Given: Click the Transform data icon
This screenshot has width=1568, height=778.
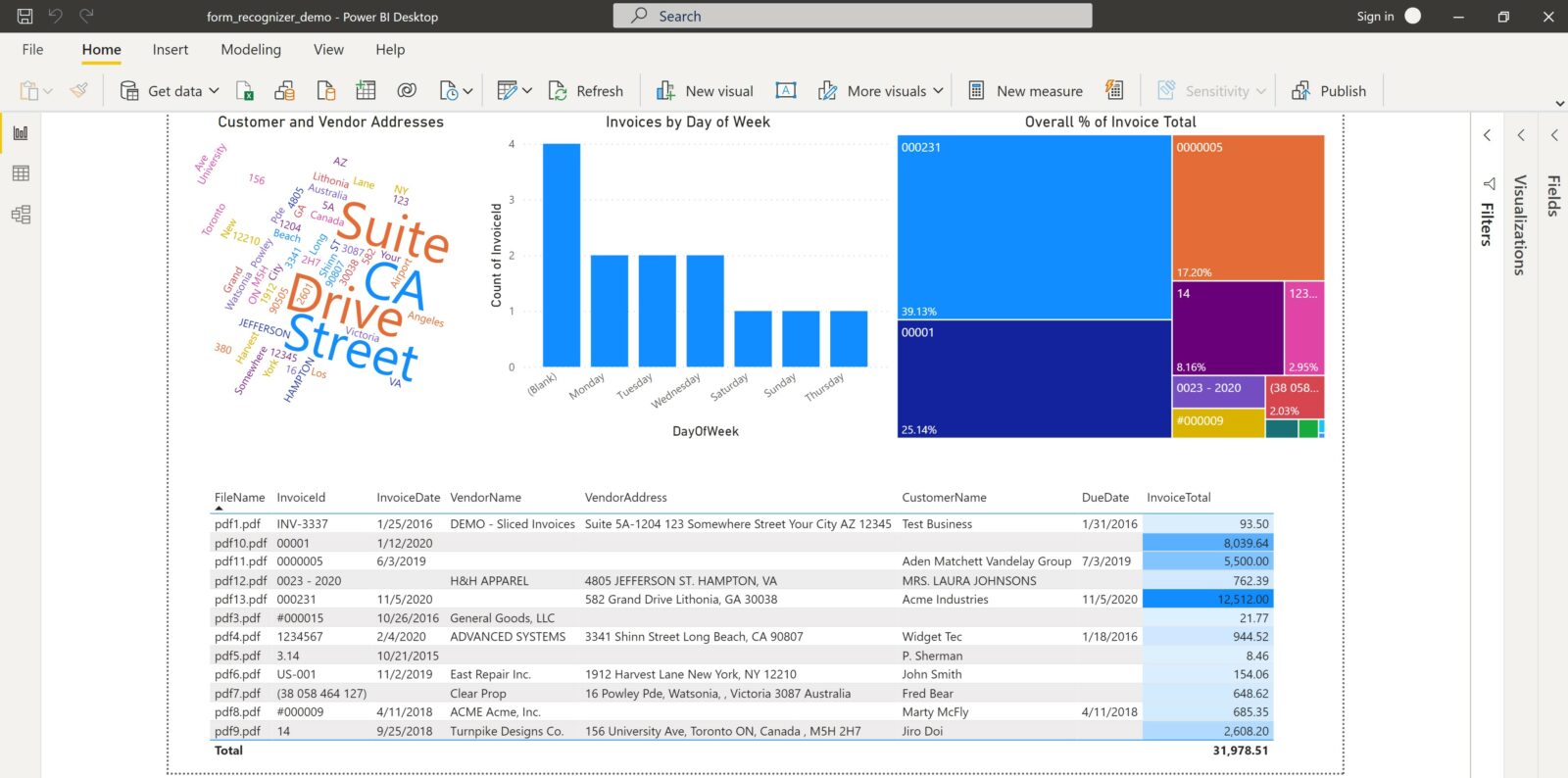Looking at the screenshot, I should click(507, 91).
